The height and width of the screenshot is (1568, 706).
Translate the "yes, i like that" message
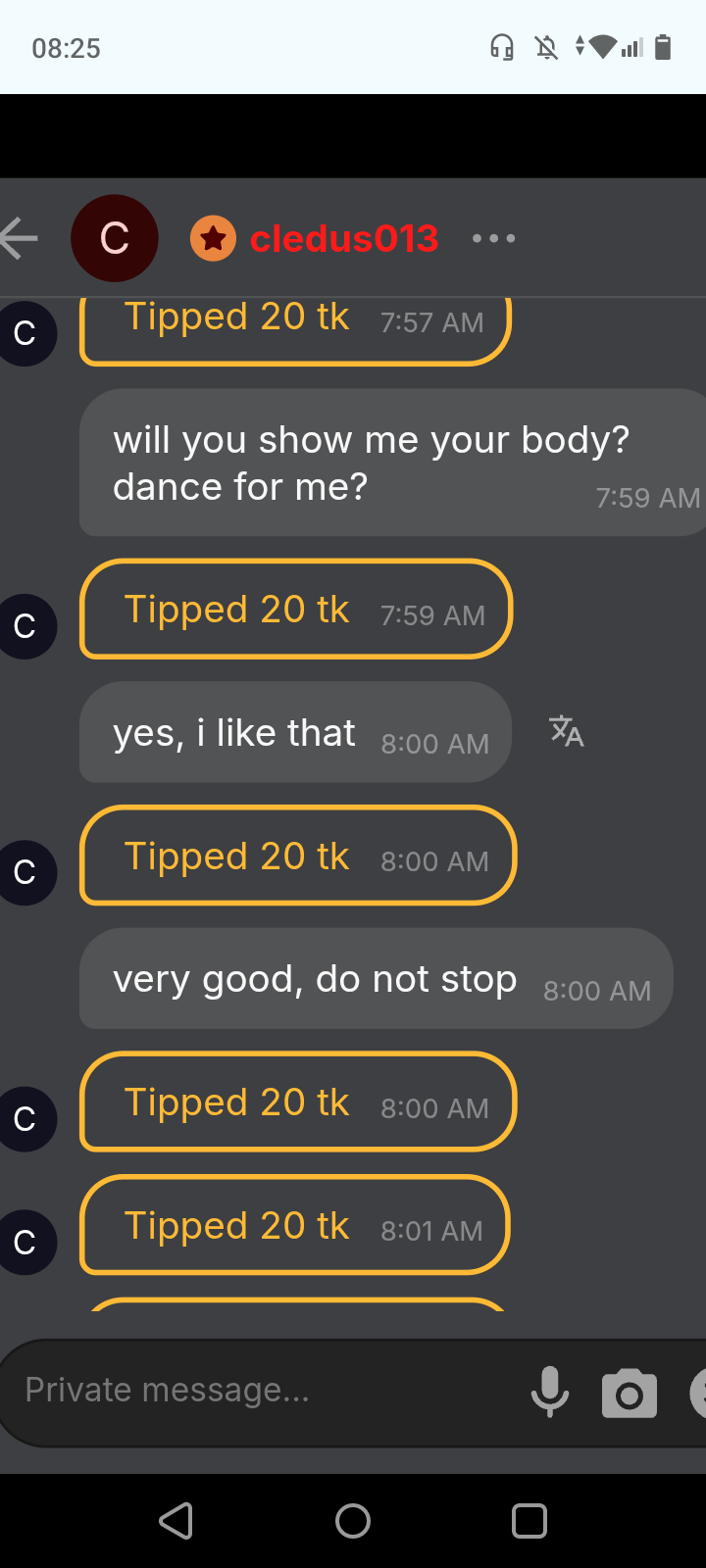566,731
